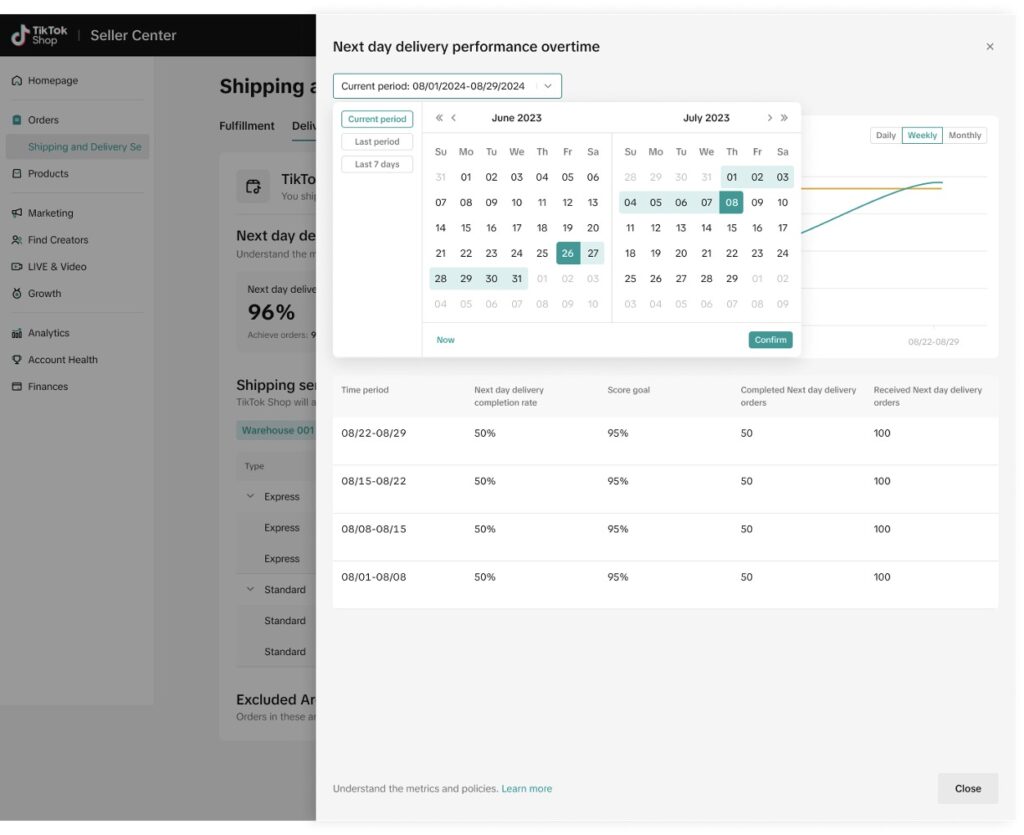Click the Growth sidebar icon
The height and width of the screenshot is (835, 1024).
17,294
